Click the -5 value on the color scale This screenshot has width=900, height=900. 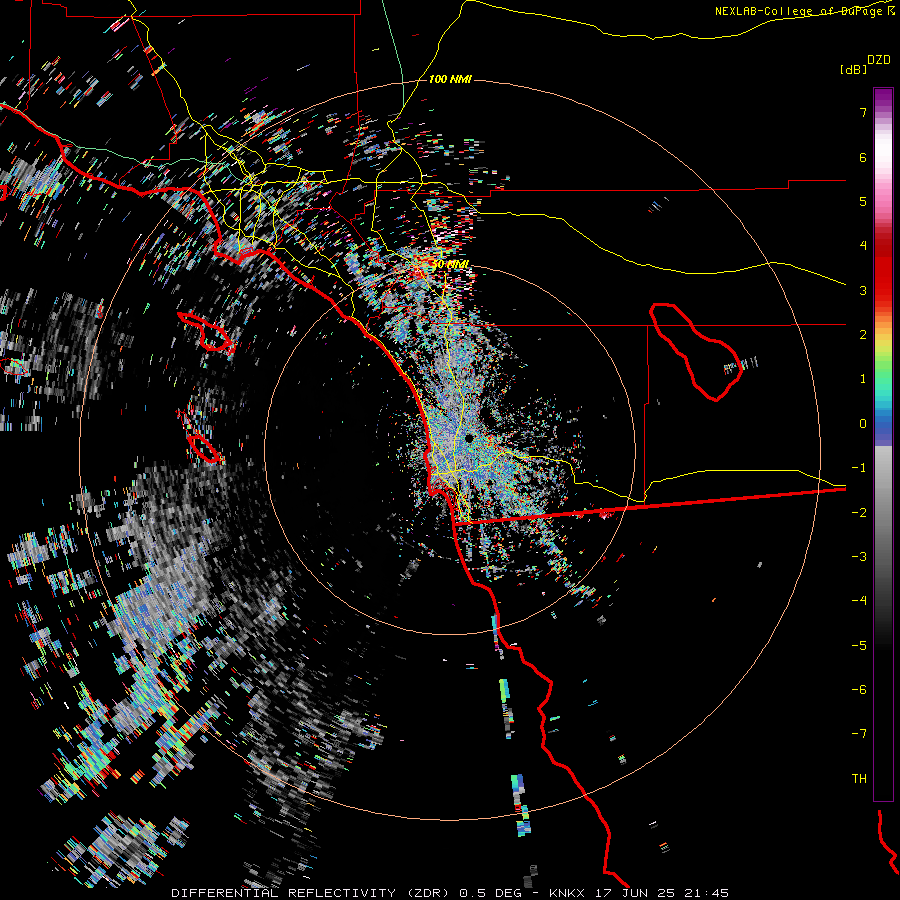point(859,646)
